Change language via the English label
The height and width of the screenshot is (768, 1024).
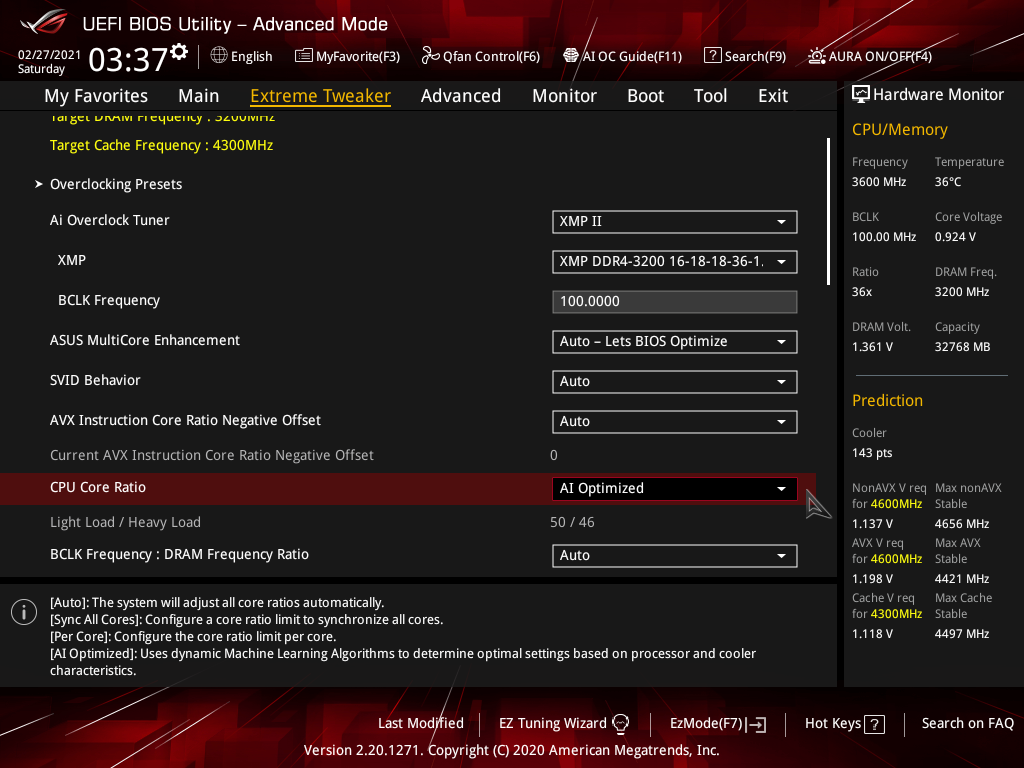(x=251, y=56)
